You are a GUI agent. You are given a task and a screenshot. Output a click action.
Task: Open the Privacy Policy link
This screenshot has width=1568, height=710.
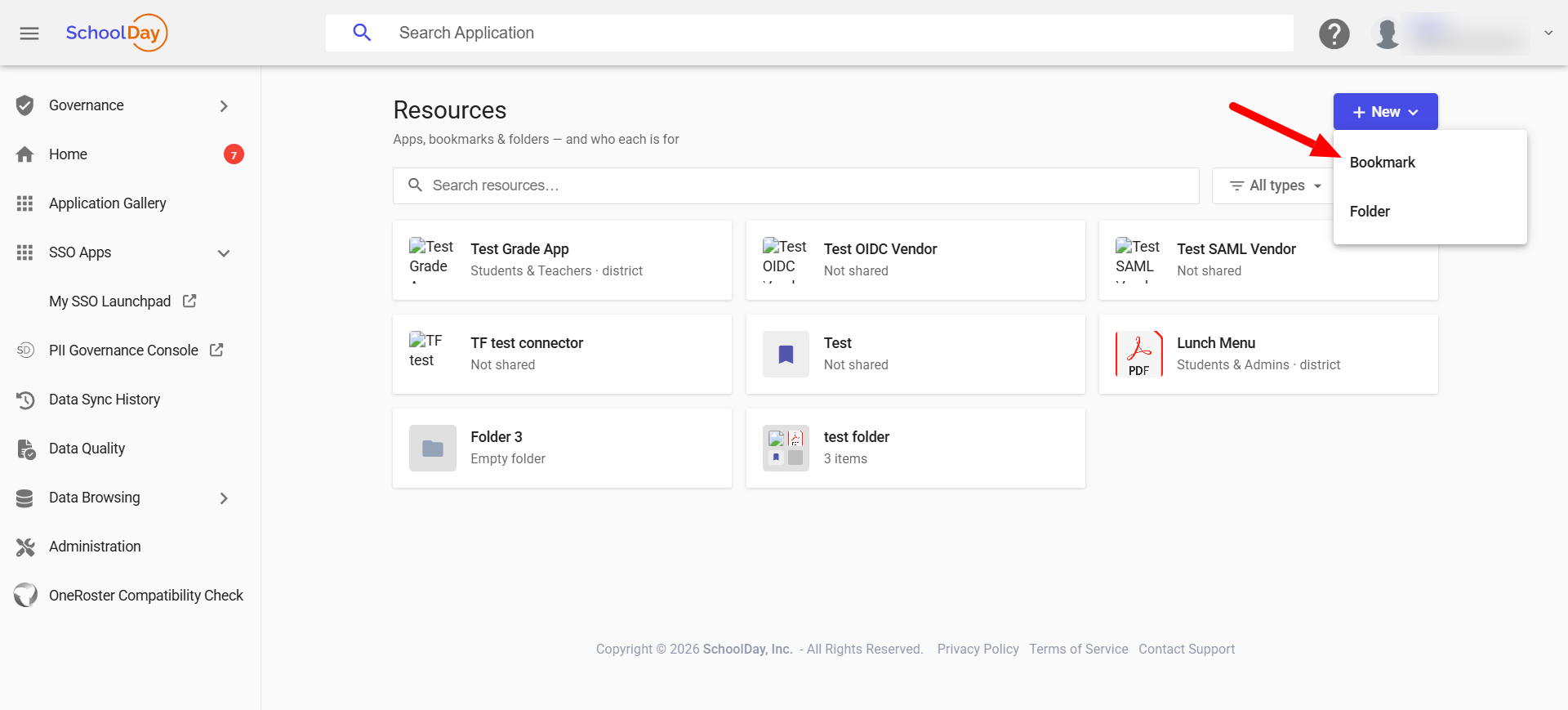(978, 649)
